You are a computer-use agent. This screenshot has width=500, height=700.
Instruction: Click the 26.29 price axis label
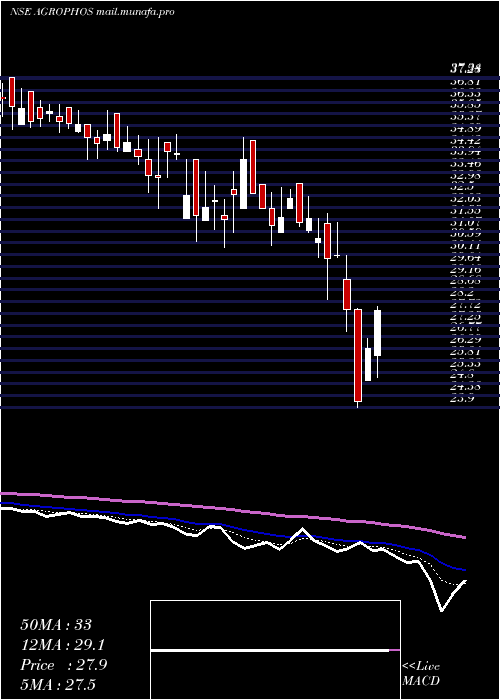(x=465, y=340)
